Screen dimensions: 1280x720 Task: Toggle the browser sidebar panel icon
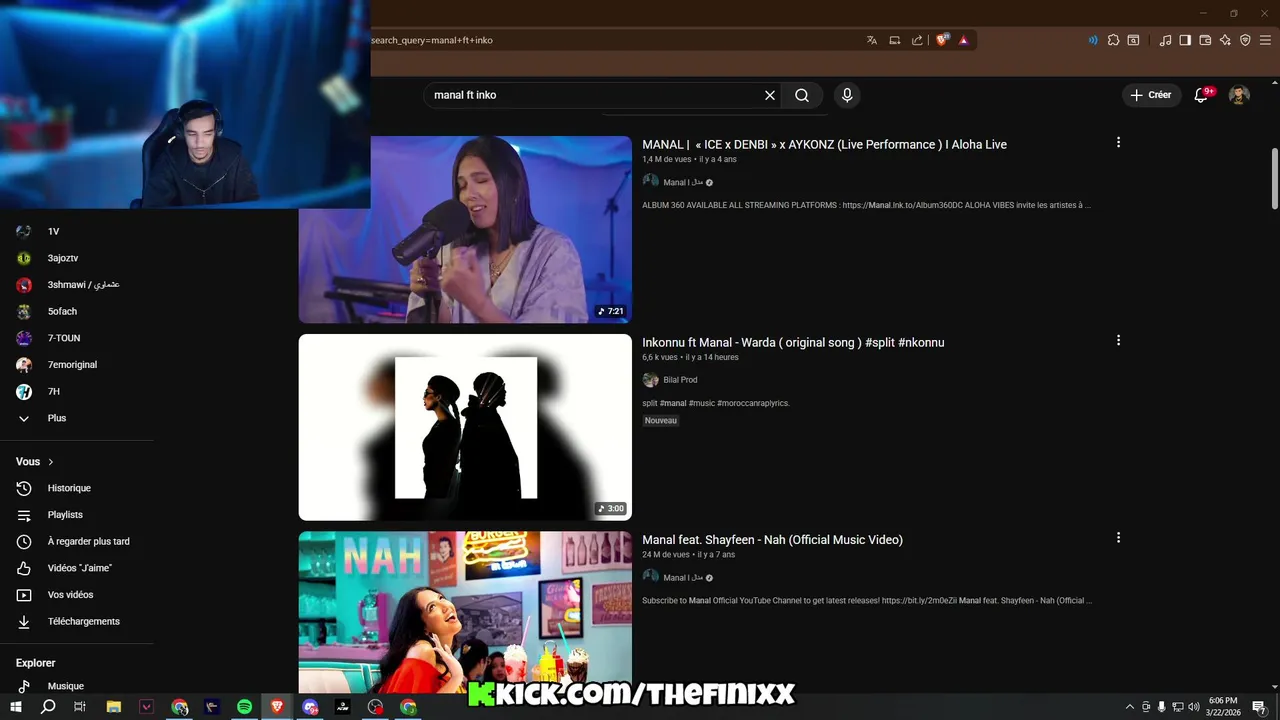point(1185,40)
